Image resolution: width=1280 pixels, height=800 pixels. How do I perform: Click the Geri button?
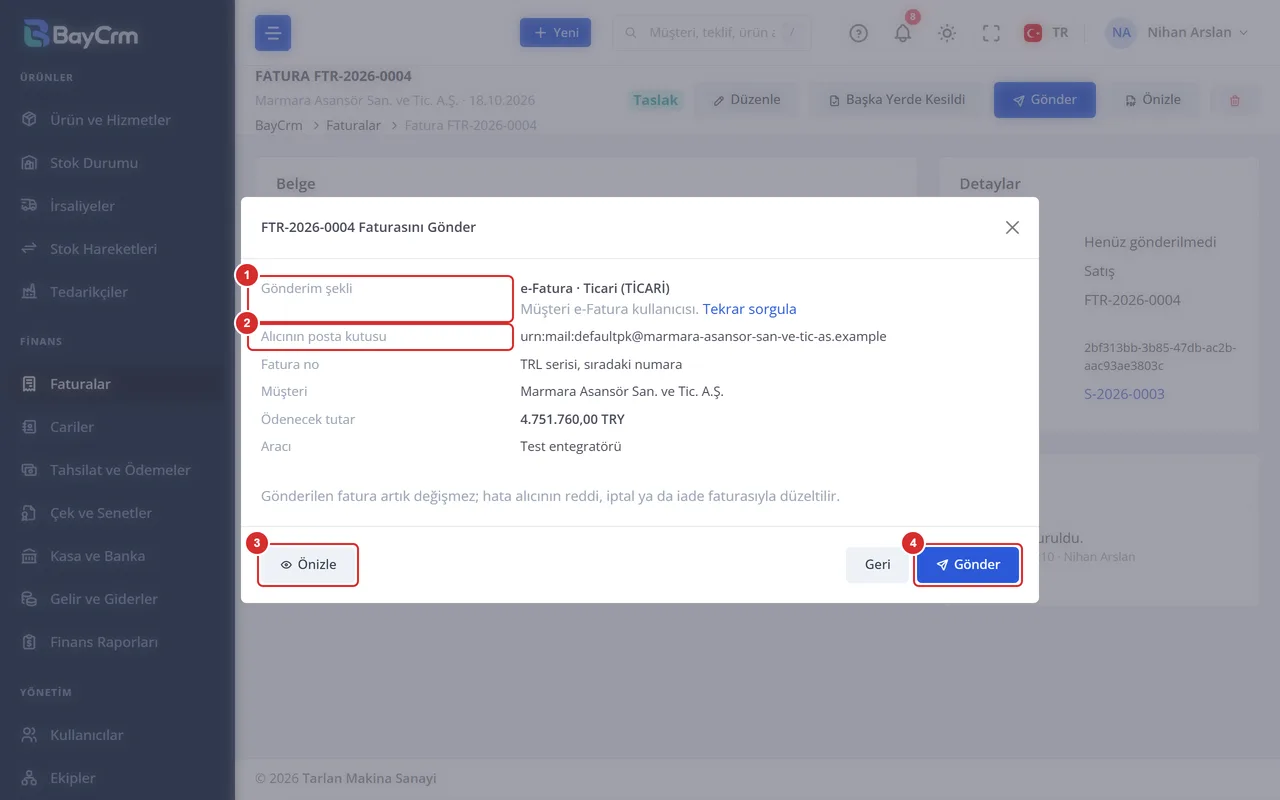[x=877, y=565]
